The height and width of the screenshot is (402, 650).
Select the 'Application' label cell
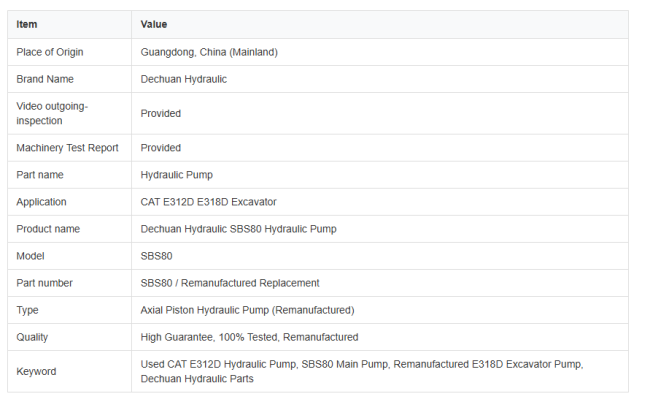(x=70, y=202)
